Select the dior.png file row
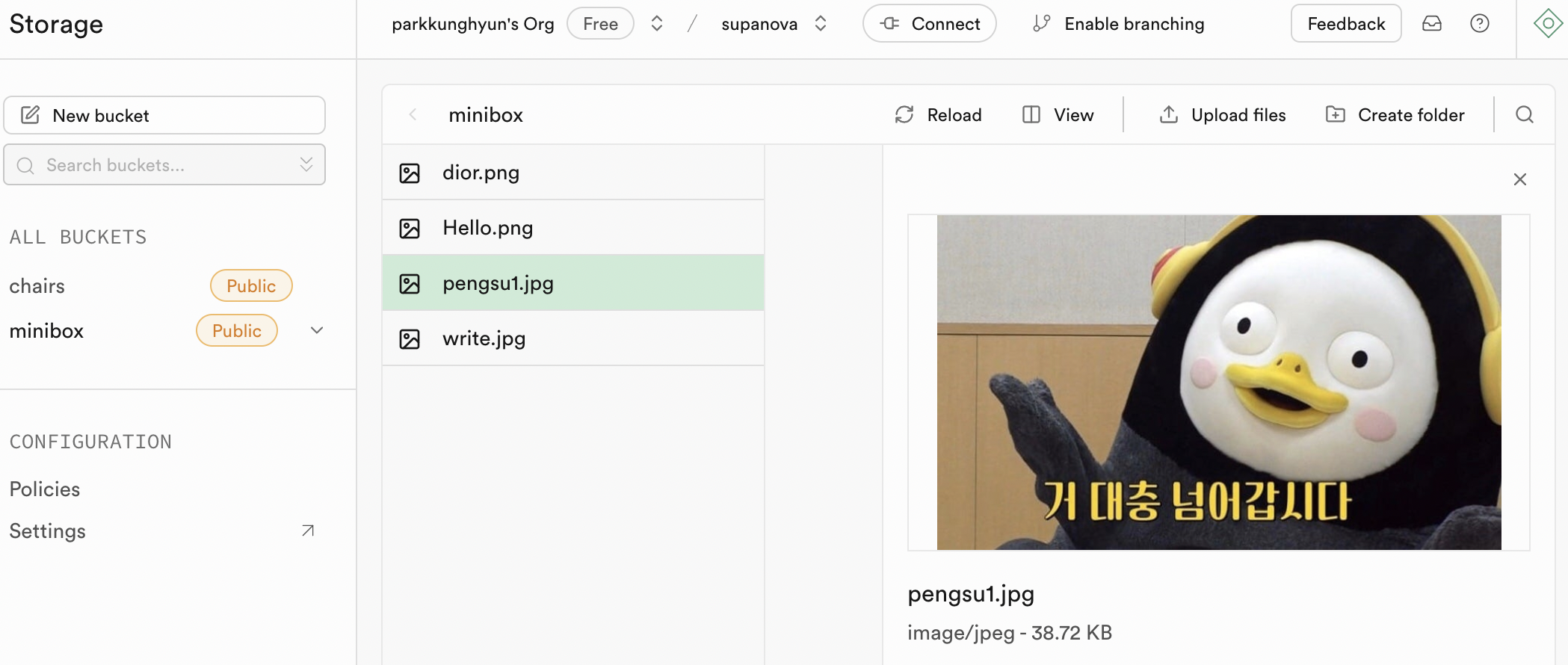 point(573,173)
